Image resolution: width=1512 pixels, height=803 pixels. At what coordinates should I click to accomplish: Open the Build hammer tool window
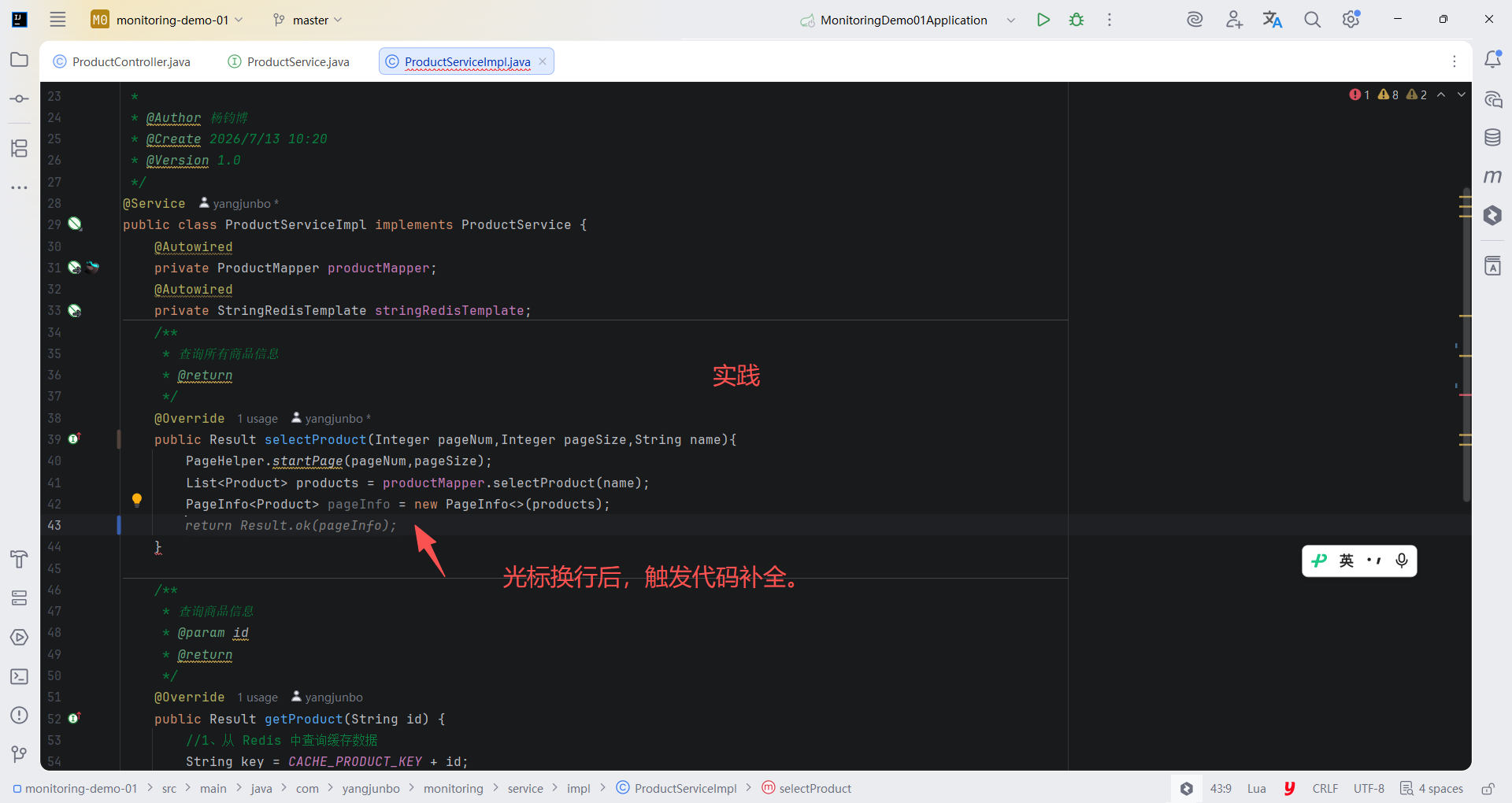tap(20, 559)
